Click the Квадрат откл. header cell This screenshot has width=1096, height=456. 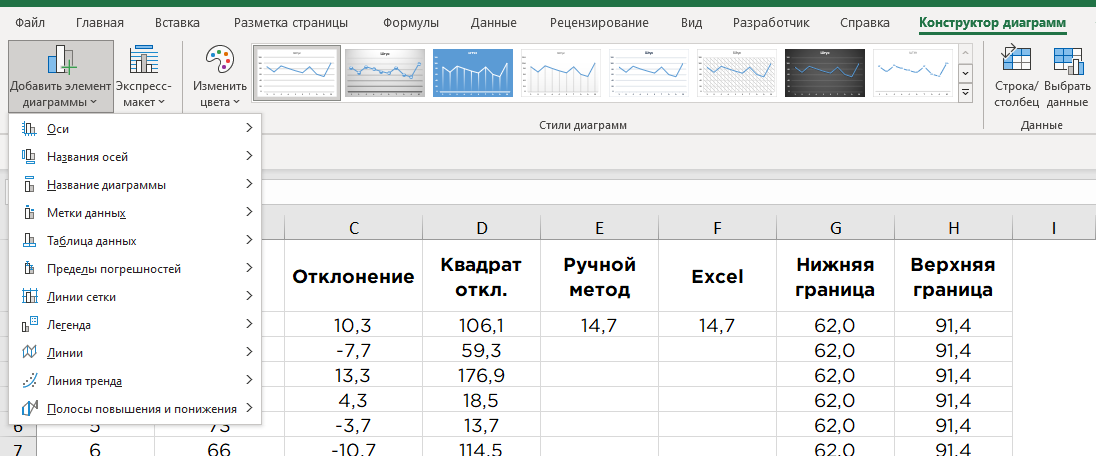tap(481, 277)
